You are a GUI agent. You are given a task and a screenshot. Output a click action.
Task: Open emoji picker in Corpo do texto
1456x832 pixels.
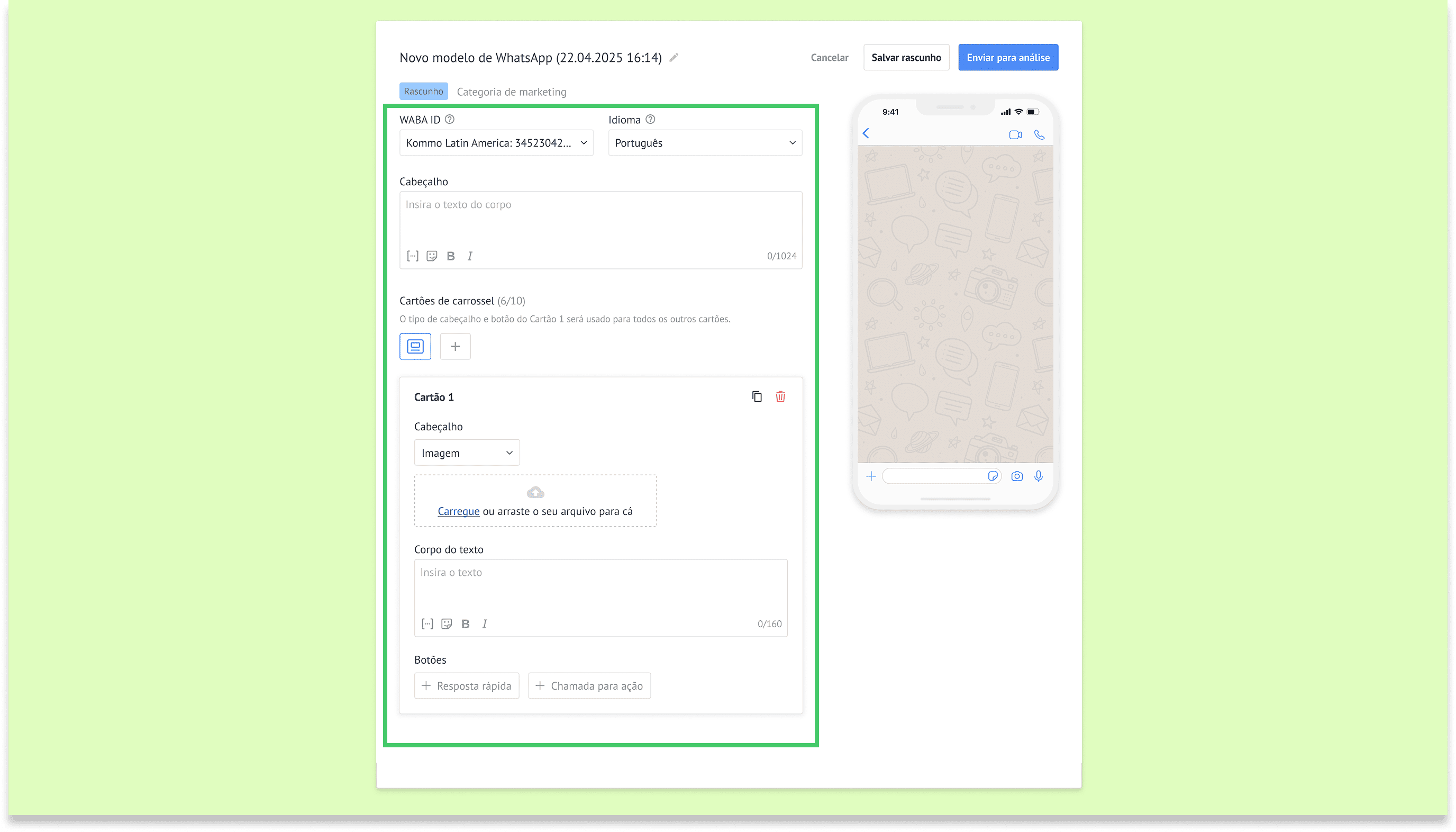tap(447, 624)
